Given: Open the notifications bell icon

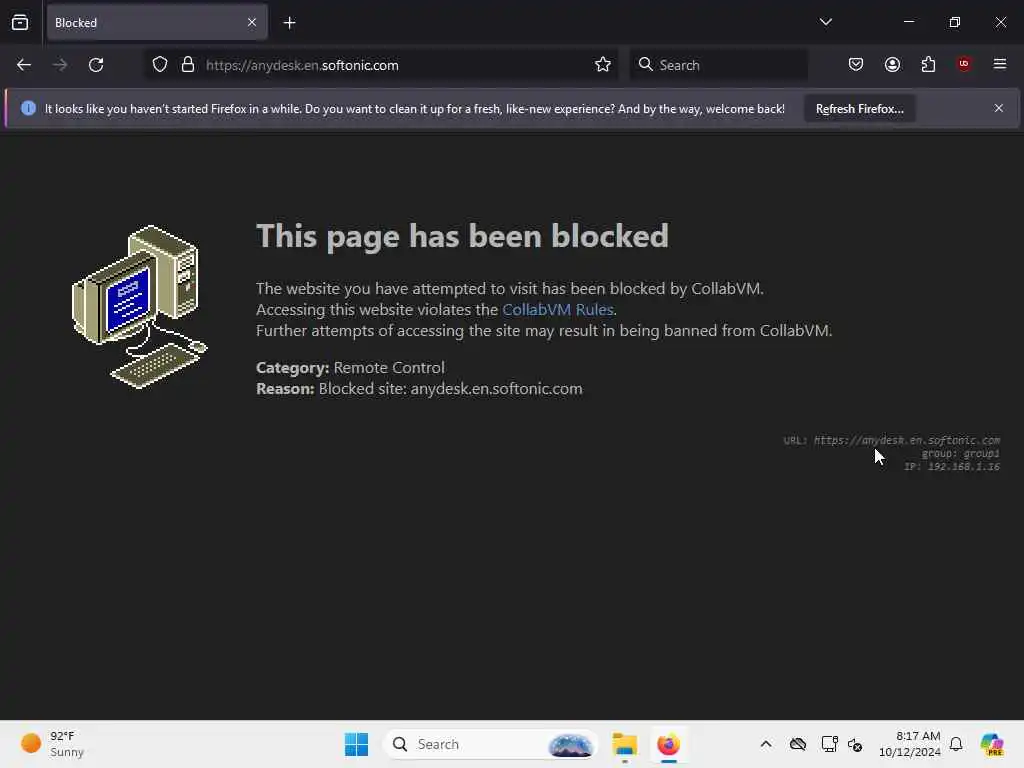Looking at the screenshot, I should pyautogui.click(x=956, y=744).
